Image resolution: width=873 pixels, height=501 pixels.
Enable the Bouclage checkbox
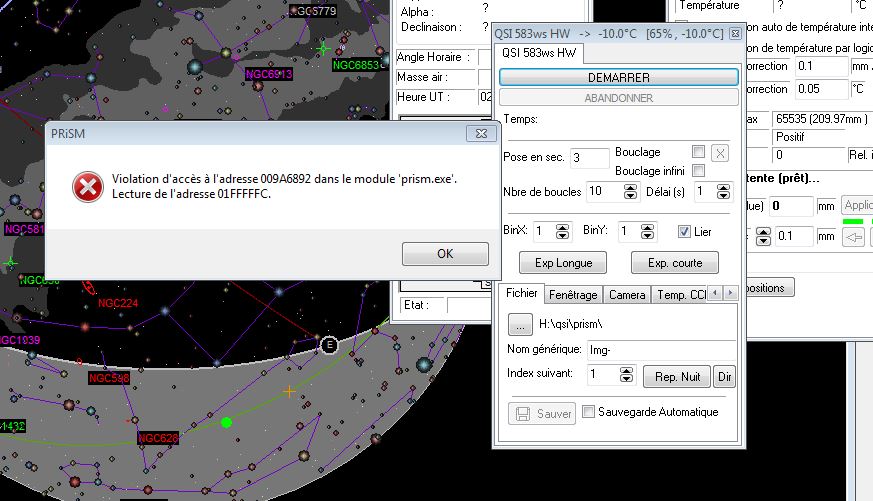(698, 152)
